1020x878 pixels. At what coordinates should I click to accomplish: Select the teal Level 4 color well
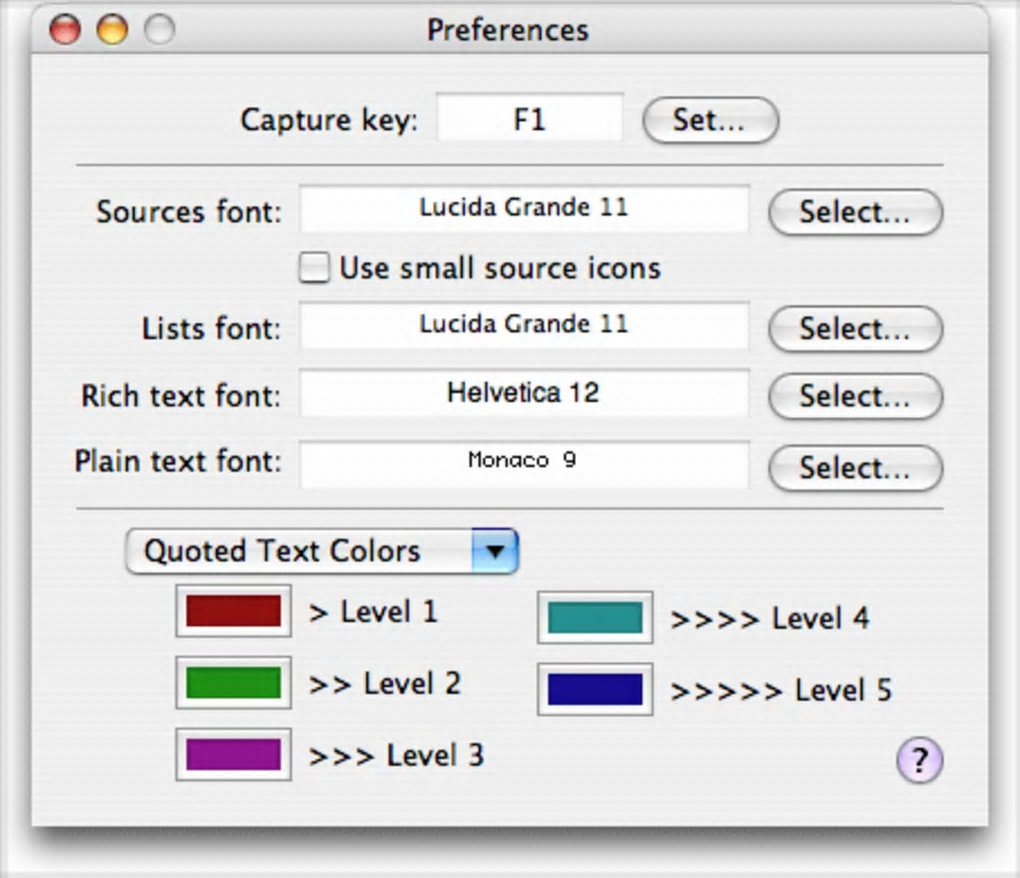coord(595,618)
